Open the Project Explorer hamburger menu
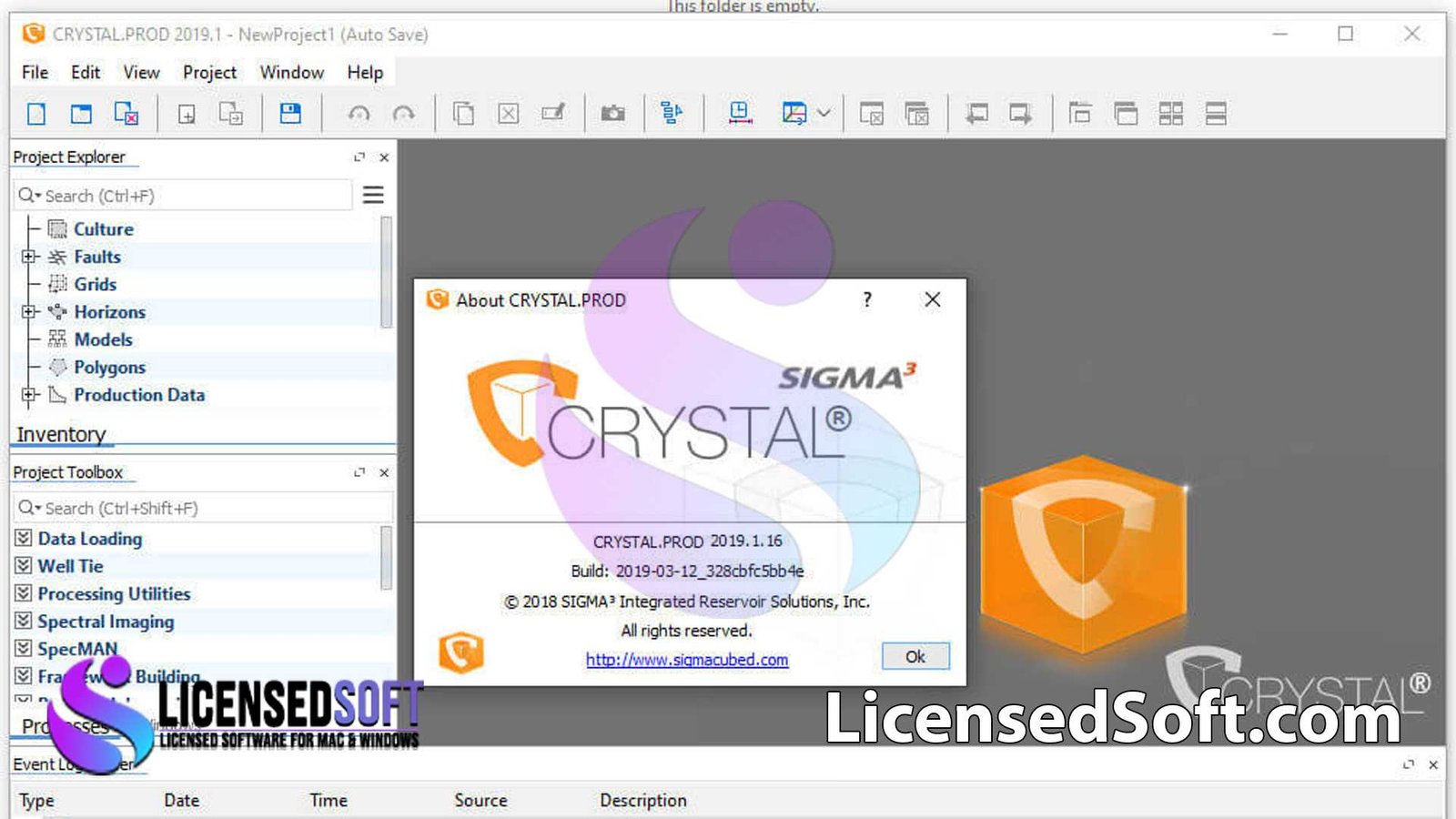Image resolution: width=1456 pixels, height=819 pixels. (x=373, y=195)
